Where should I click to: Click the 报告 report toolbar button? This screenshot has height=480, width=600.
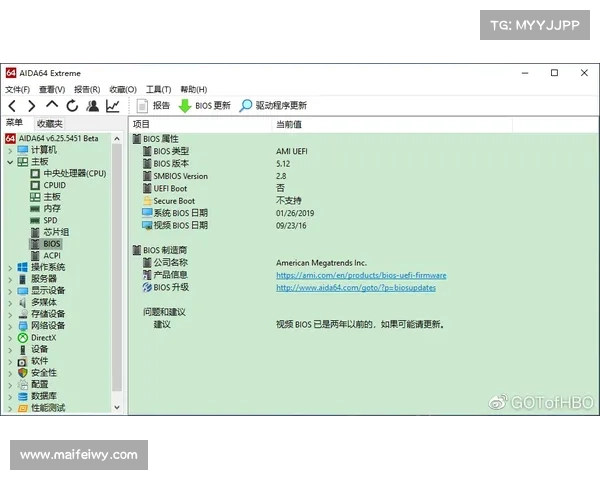[153, 106]
